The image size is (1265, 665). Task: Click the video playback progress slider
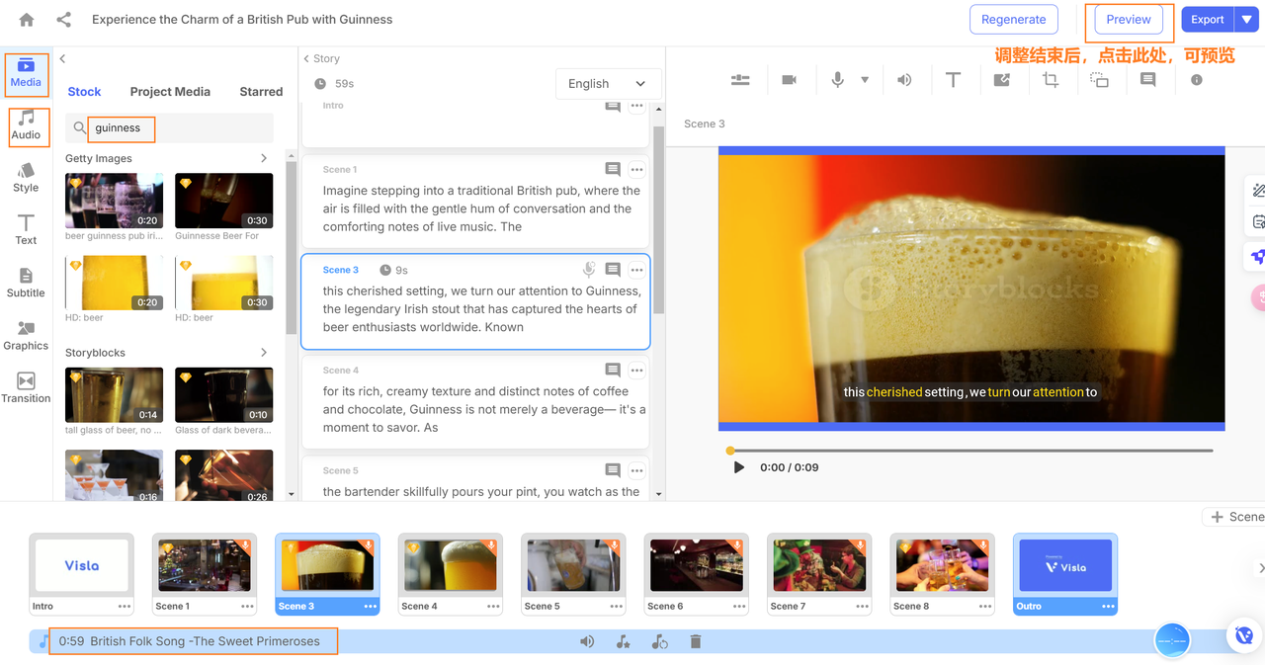coord(970,451)
